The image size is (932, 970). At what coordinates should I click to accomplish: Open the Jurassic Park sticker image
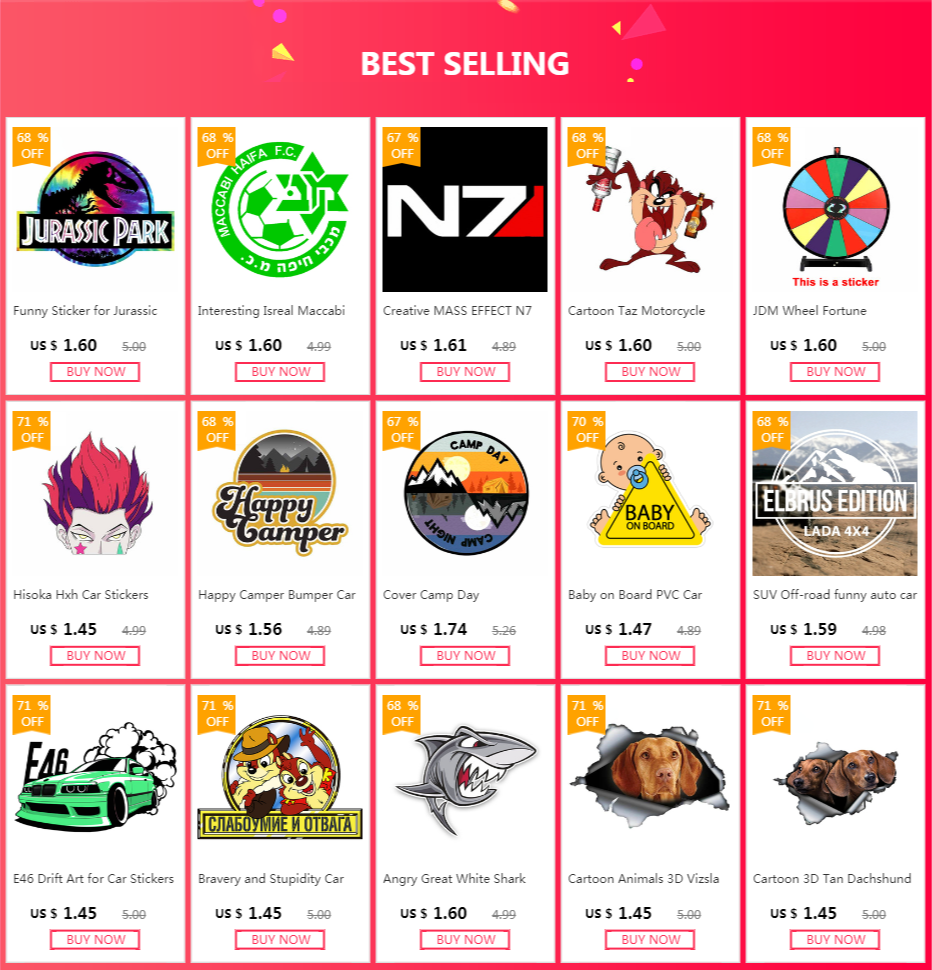click(95, 209)
